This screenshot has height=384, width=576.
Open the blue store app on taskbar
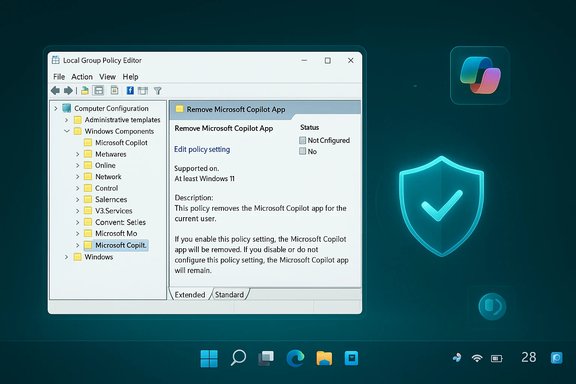351,358
